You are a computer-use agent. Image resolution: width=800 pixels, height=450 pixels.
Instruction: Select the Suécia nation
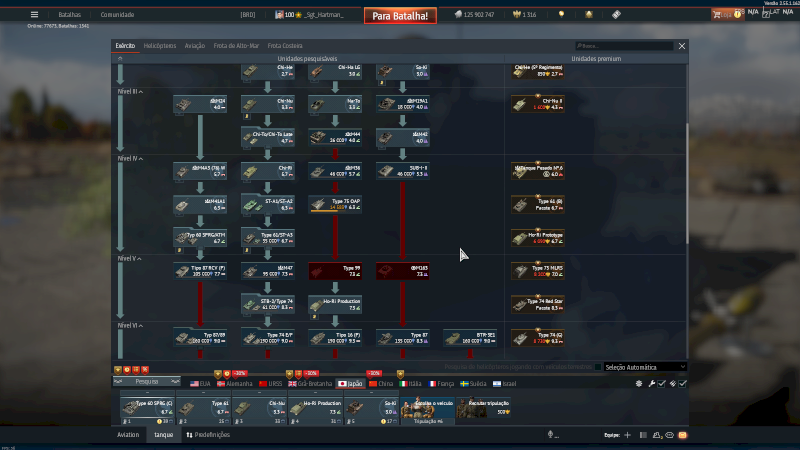coord(473,384)
